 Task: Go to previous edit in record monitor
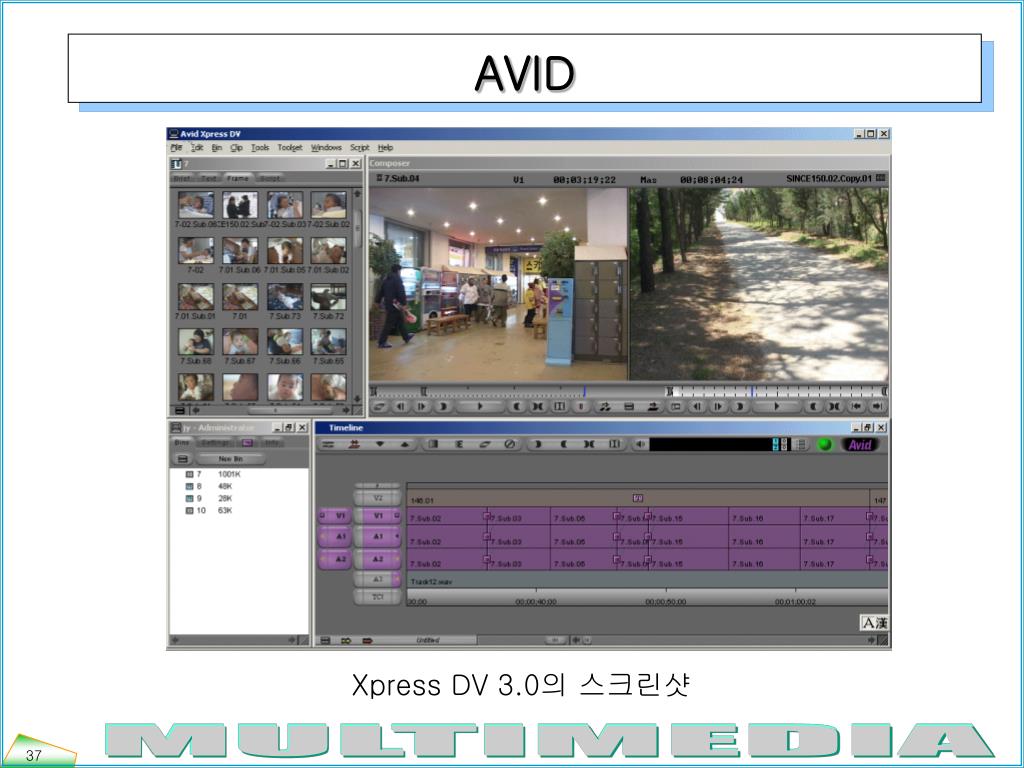[856, 406]
